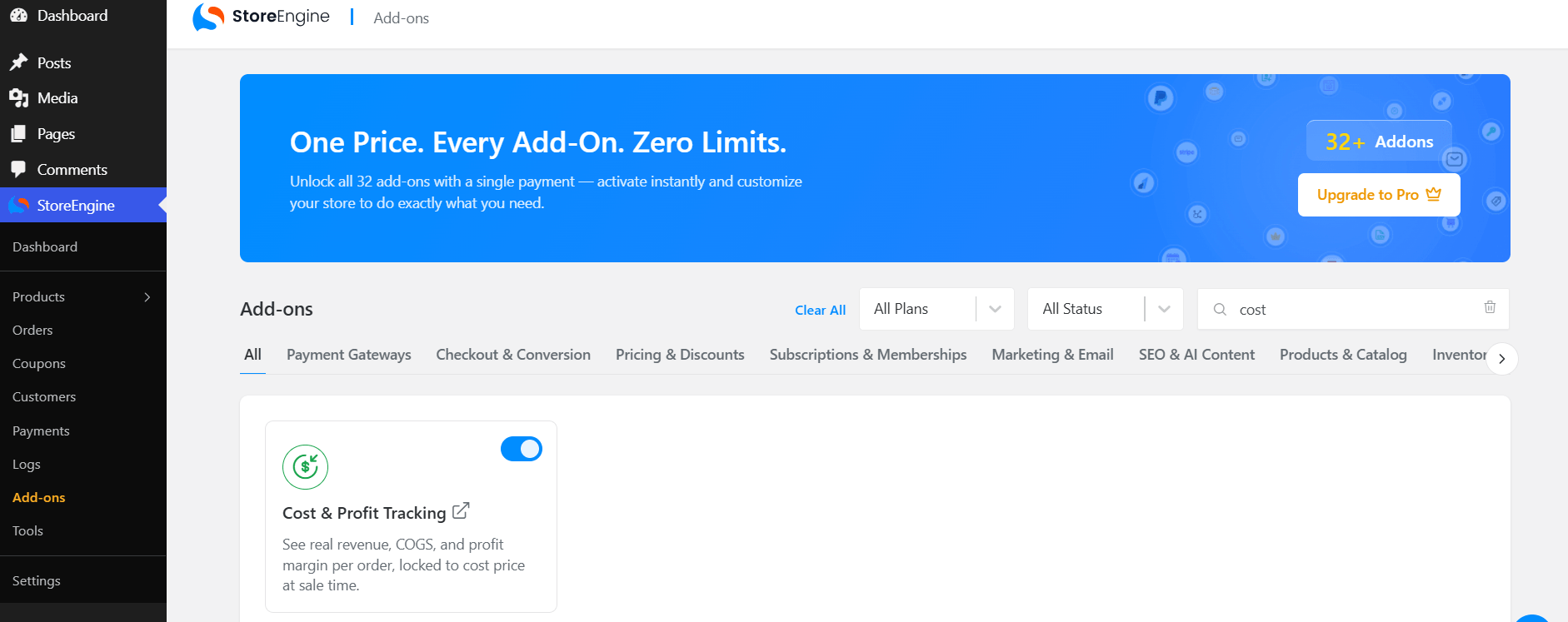This screenshot has height=622, width=1568.
Task: Switch to Products & Catalog tab
Action: pyautogui.click(x=1343, y=355)
